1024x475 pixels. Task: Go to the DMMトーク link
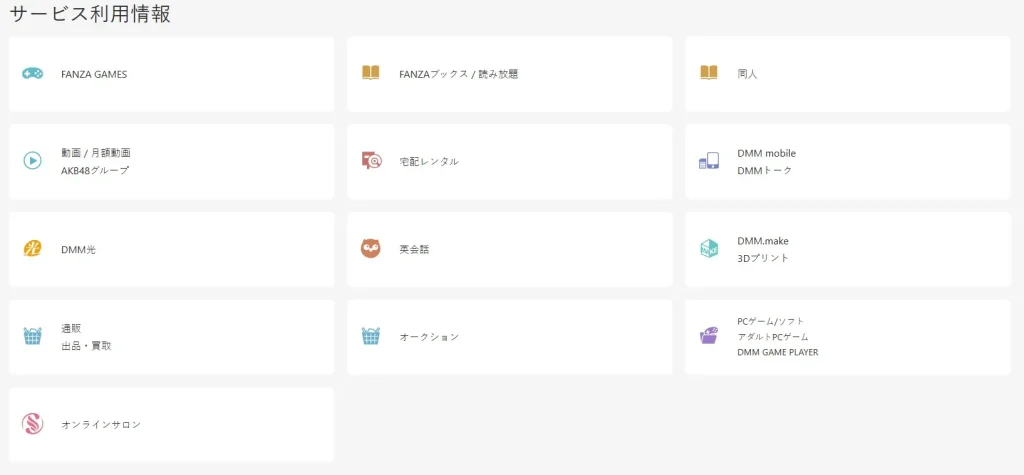(764, 170)
